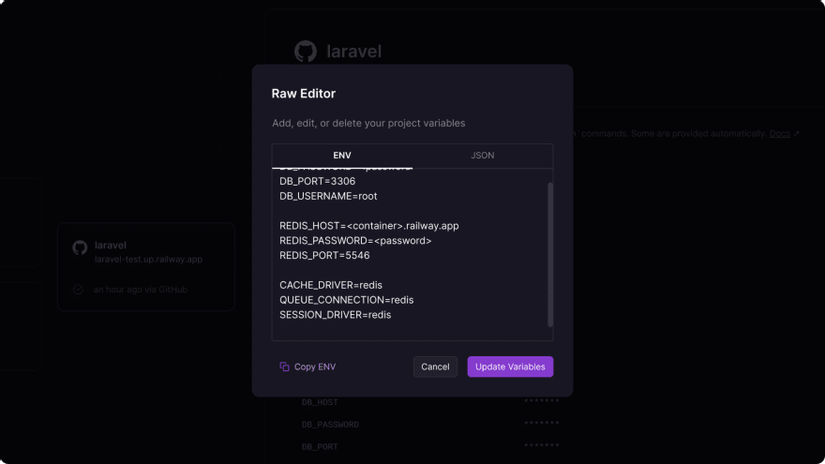Click the DB_PORT=3306 line
825x464 pixels.
point(317,181)
